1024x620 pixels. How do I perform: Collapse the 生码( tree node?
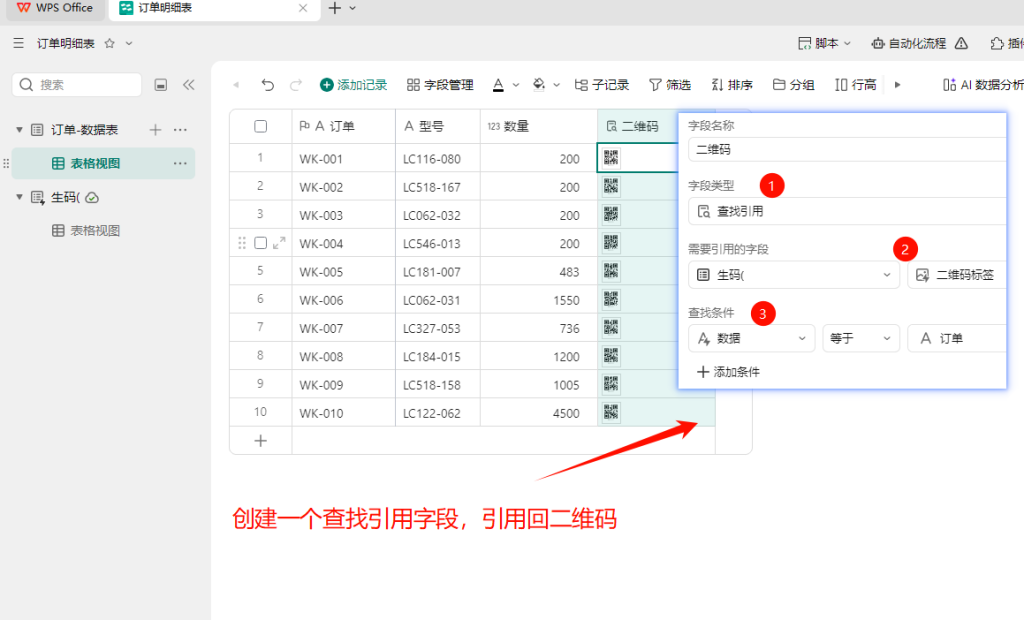tap(20, 197)
